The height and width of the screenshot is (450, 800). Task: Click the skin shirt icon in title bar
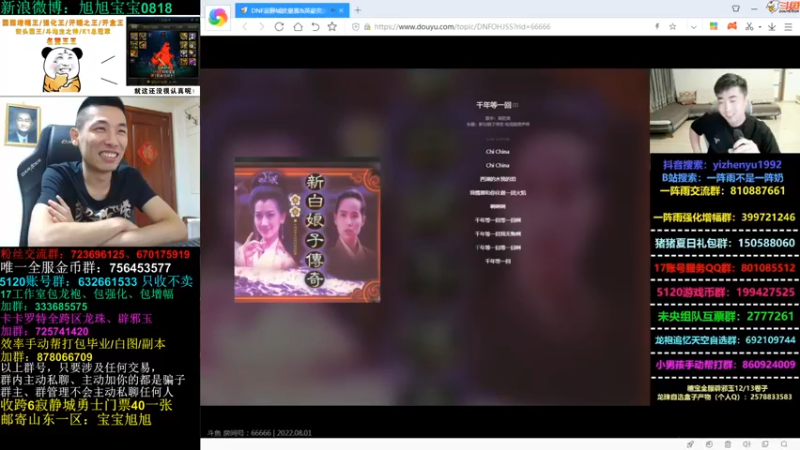pos(736,8)
